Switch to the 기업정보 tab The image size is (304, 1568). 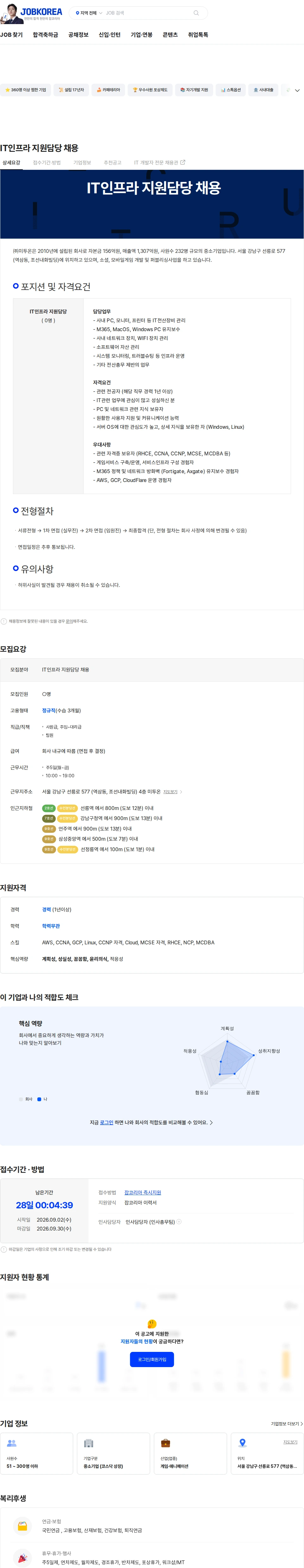82,163
